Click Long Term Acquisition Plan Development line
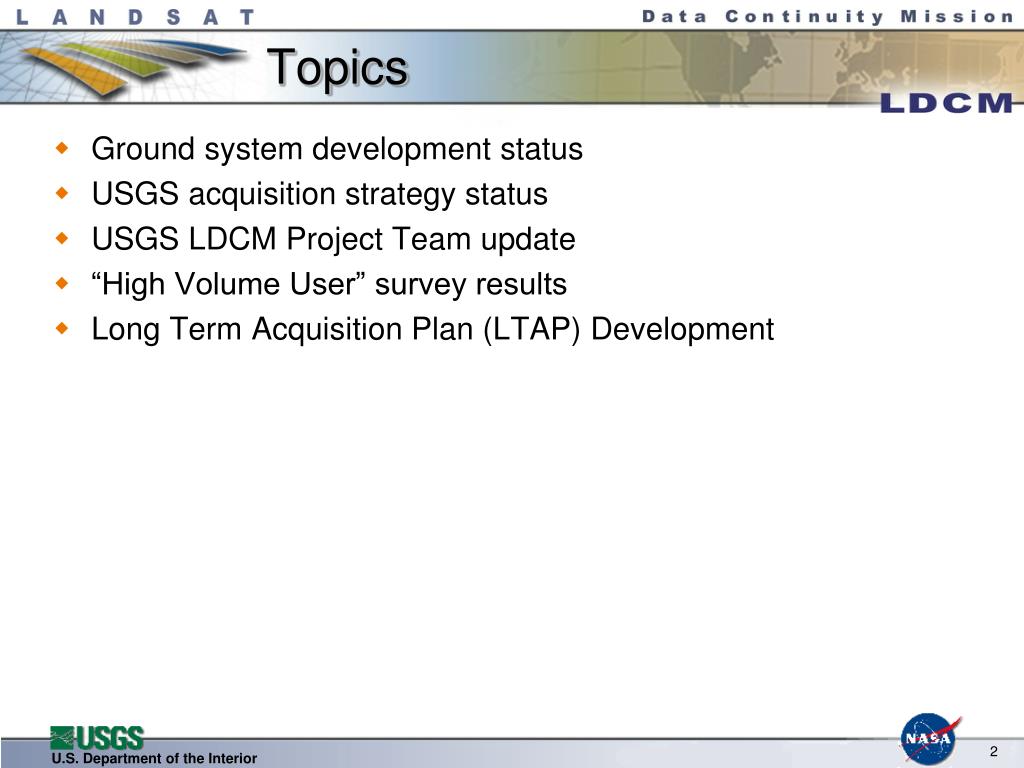Viewport: 1024px width, 768px height. [x=432, y=330]
